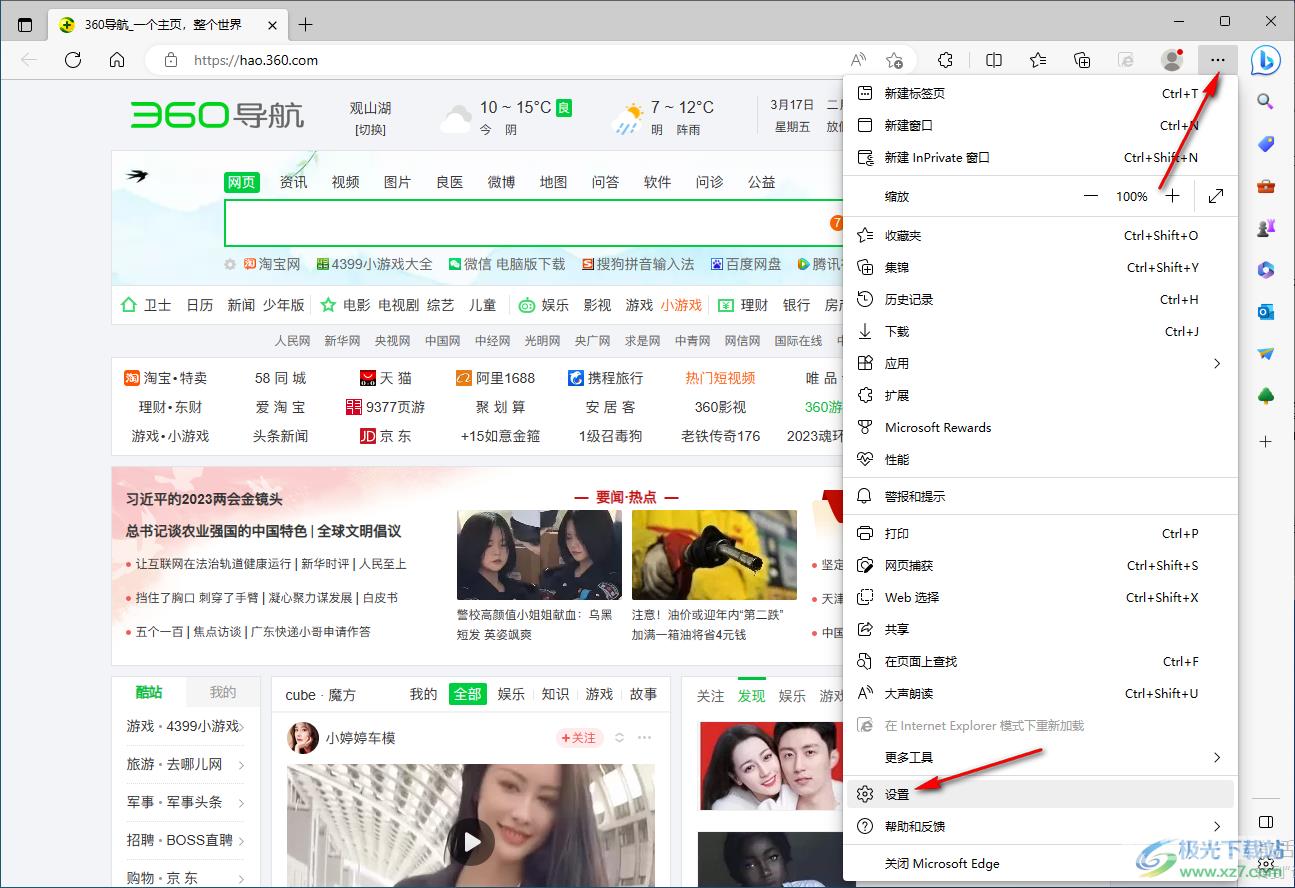This screenshot has width=1295, height=888.
Task: Open the sidebar Games chess icon
Action: tap(1265, 228)
